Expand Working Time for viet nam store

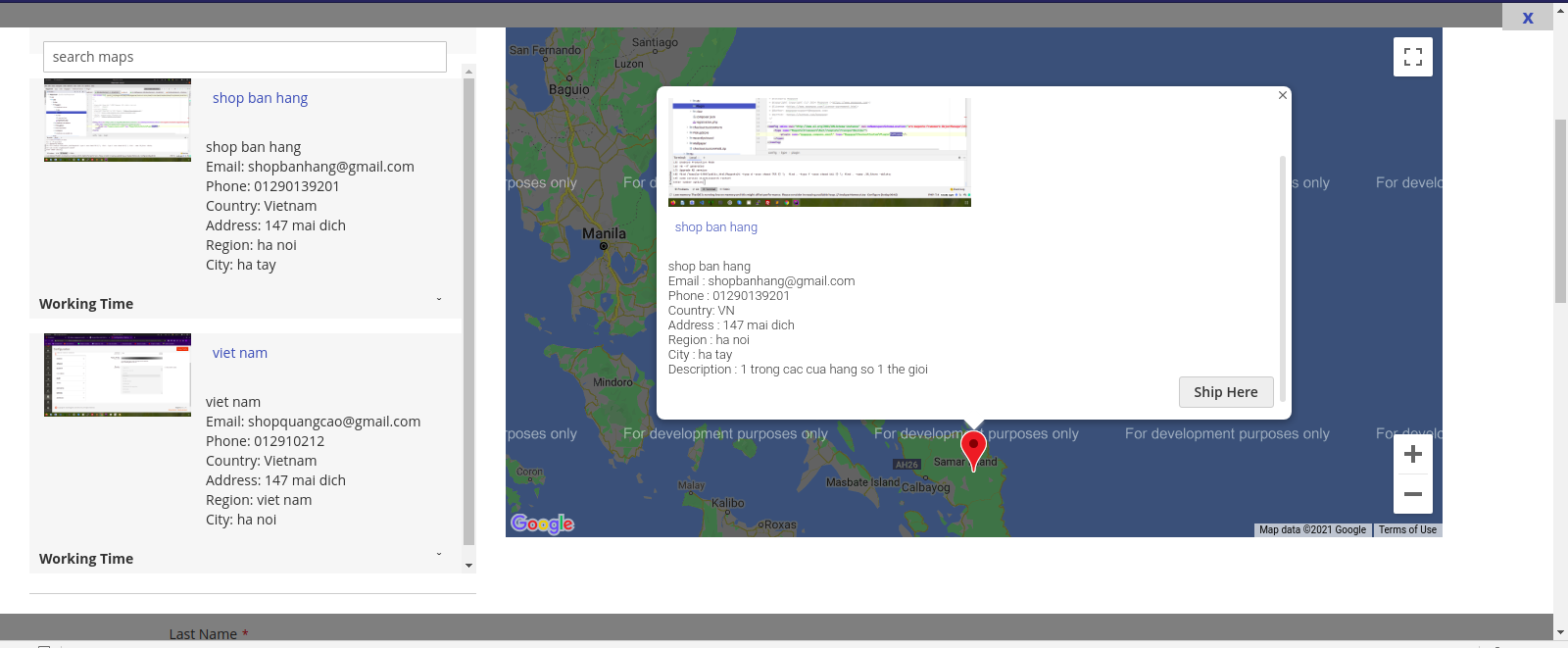pyautogui.click(x=438, y=555)
